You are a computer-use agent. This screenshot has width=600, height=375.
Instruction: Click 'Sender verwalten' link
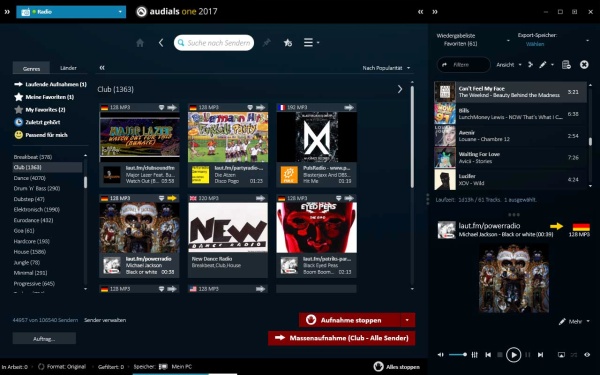[x=105, y=320]
